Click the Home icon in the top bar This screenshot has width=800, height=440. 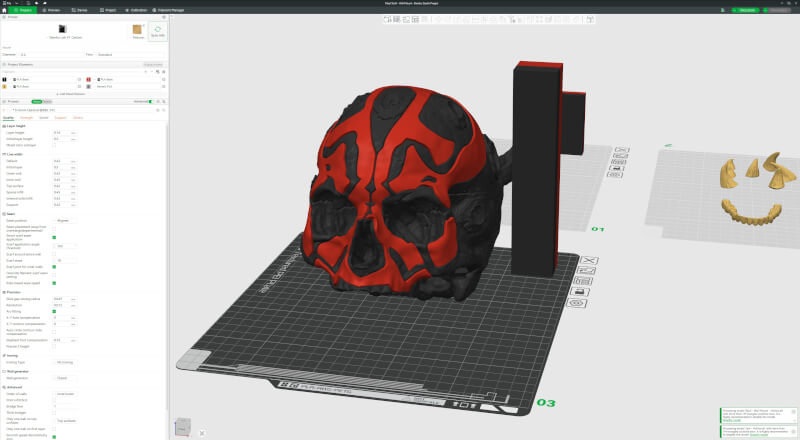point(5,10)
